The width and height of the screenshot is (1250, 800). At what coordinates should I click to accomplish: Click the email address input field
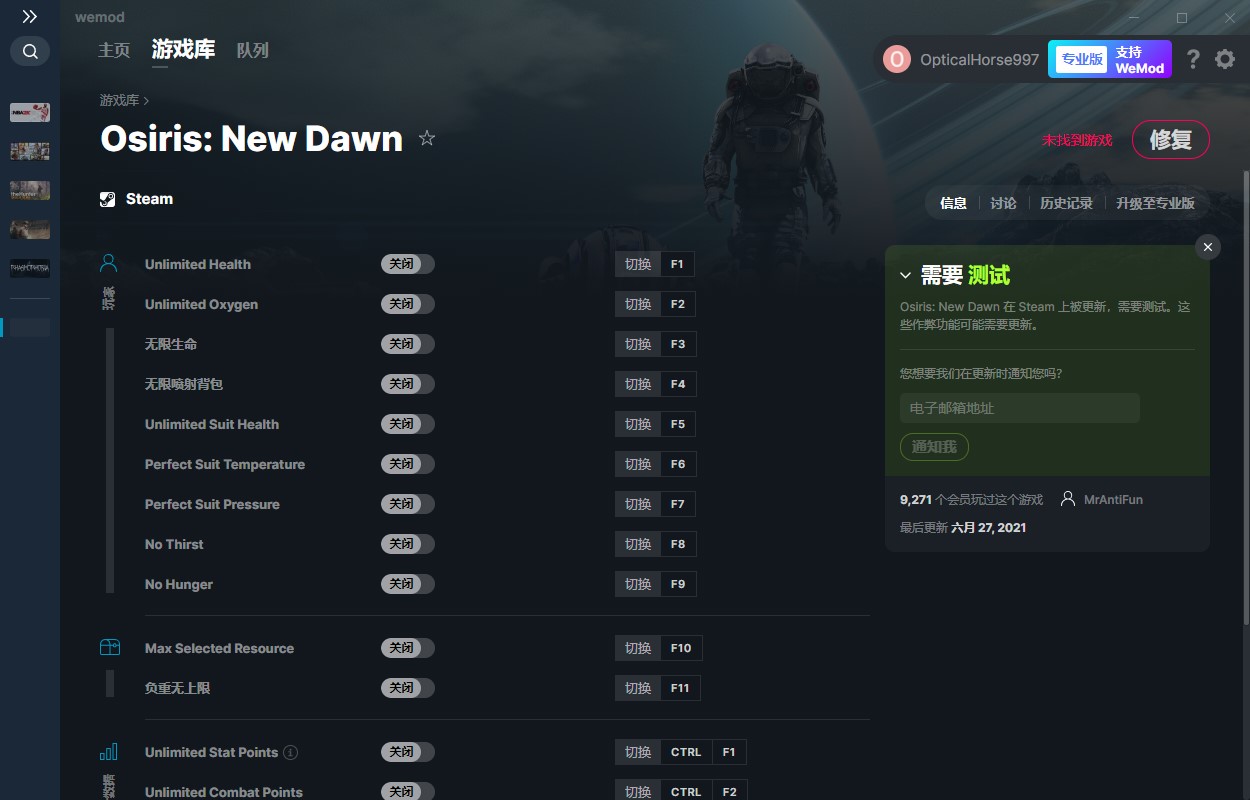tap(1020, 408)
